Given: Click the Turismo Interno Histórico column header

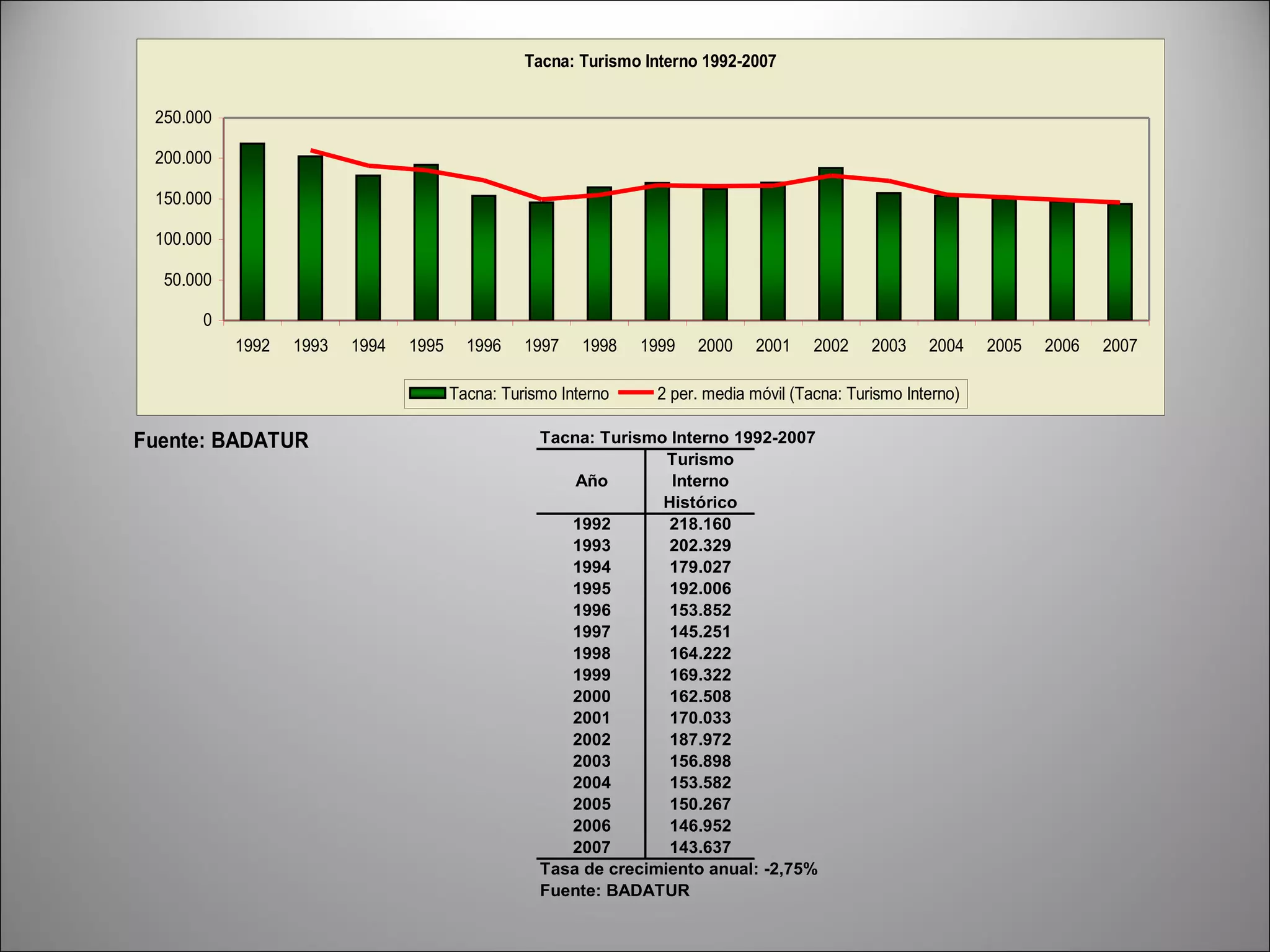Looking at the screenshot, I should click(x=700, y=481).
